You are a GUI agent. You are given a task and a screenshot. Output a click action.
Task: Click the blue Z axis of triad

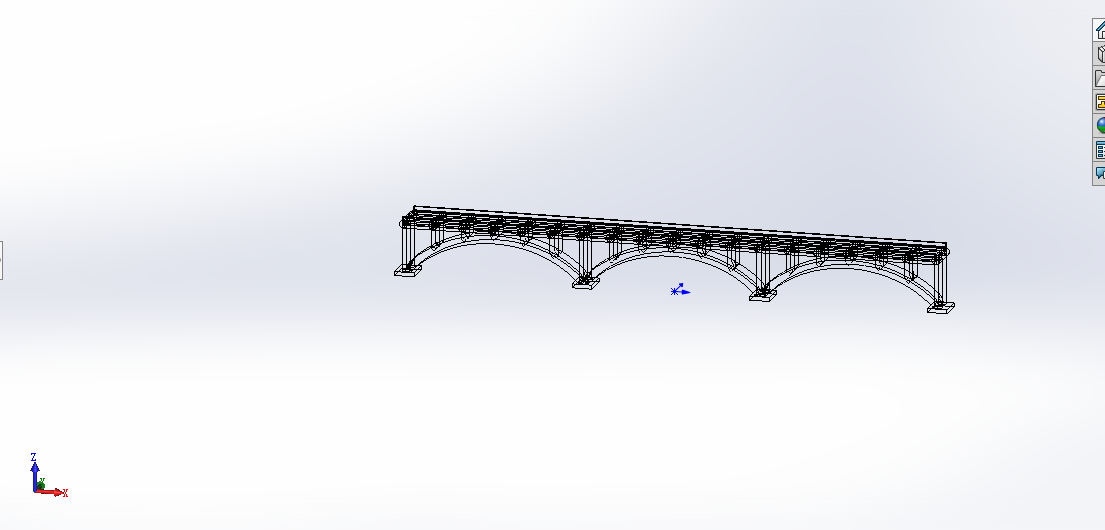(35, 473)
